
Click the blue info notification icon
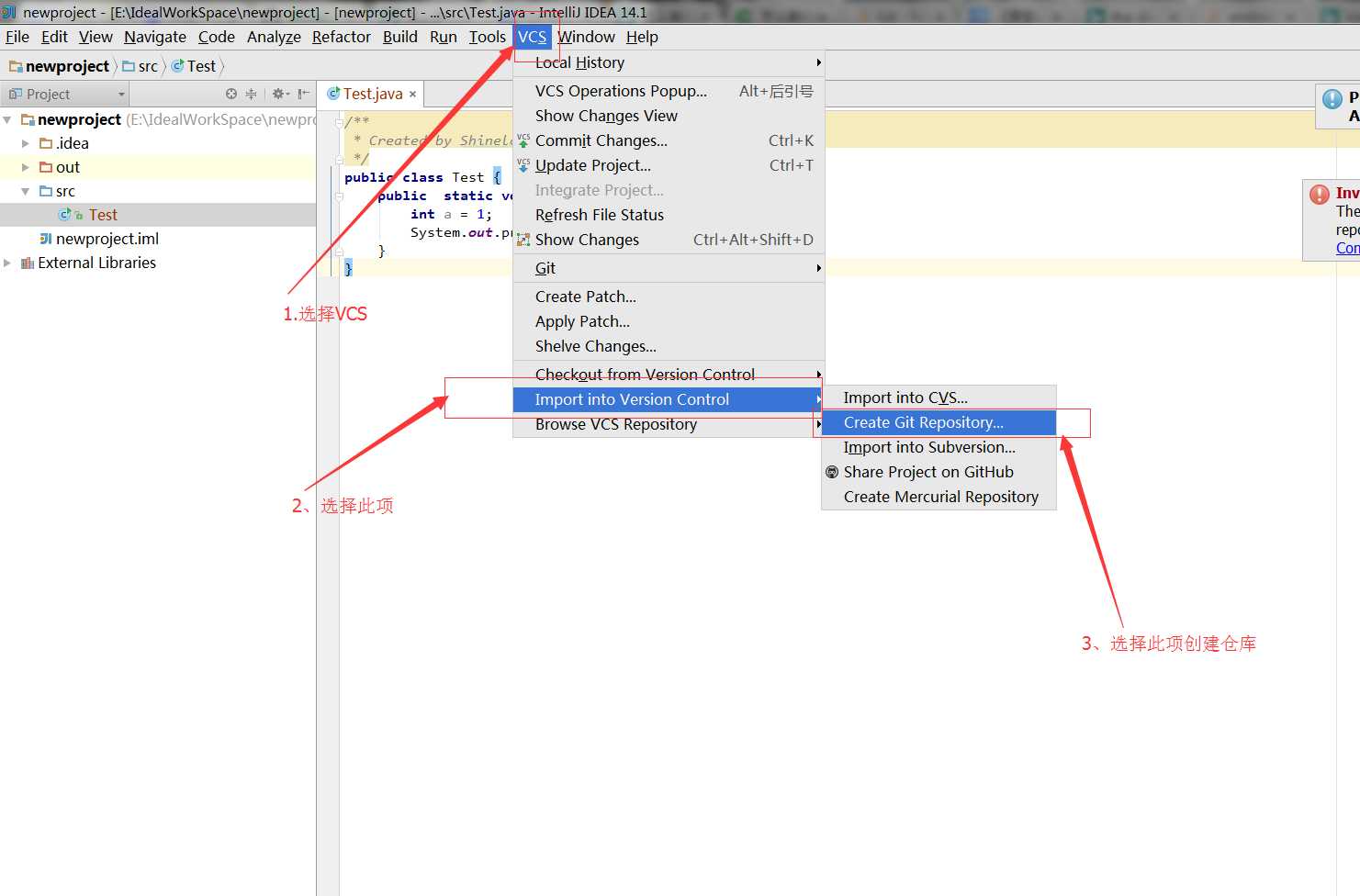[x=1332, y=99]
